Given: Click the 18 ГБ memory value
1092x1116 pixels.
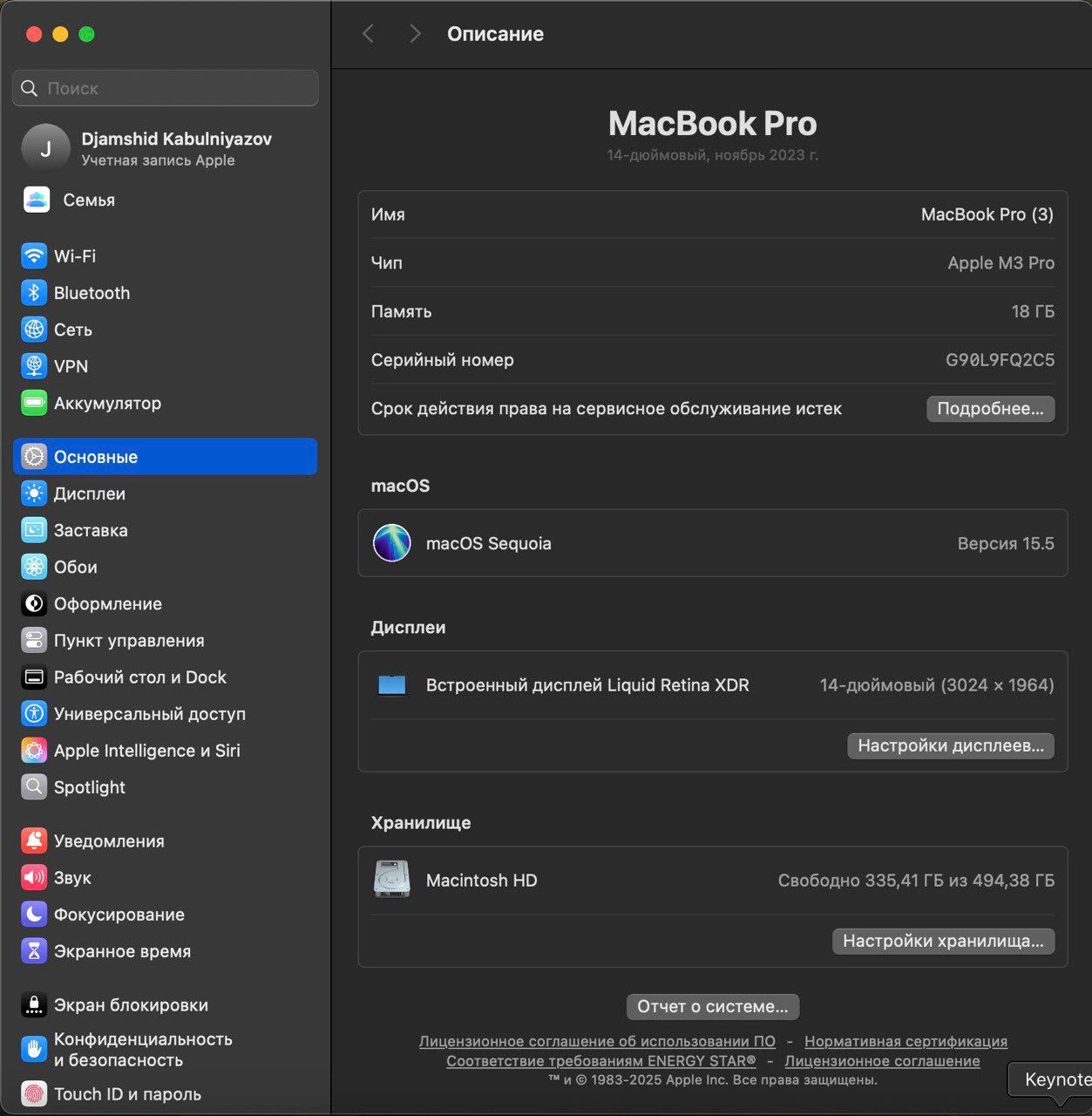Looking at the screenshot, I should [x=1033, y=311].
